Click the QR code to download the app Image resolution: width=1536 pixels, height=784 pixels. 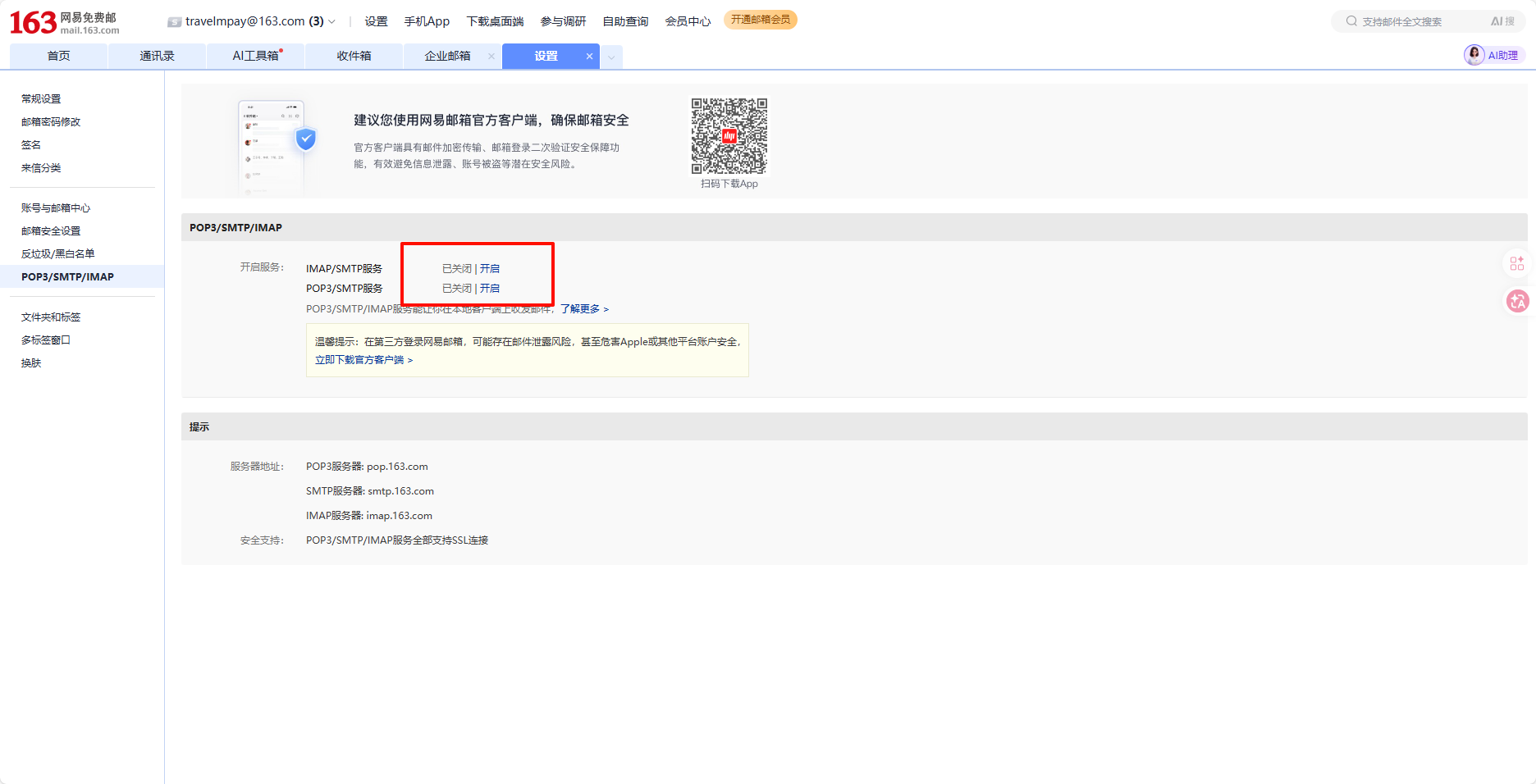729,136
